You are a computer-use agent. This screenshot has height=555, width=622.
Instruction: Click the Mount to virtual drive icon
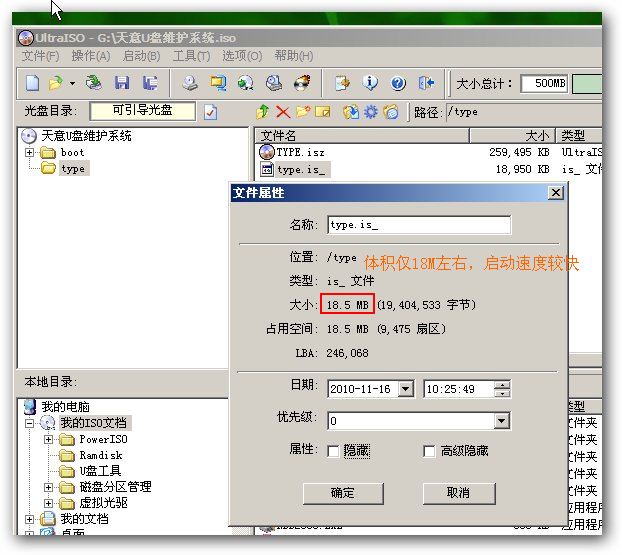point(274,83)
